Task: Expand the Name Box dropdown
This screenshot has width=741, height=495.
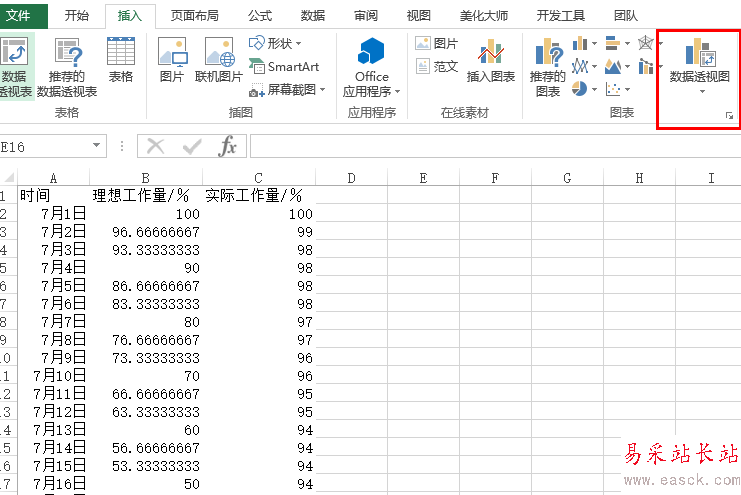Action: pyautogui.click(x=96, y=145)
